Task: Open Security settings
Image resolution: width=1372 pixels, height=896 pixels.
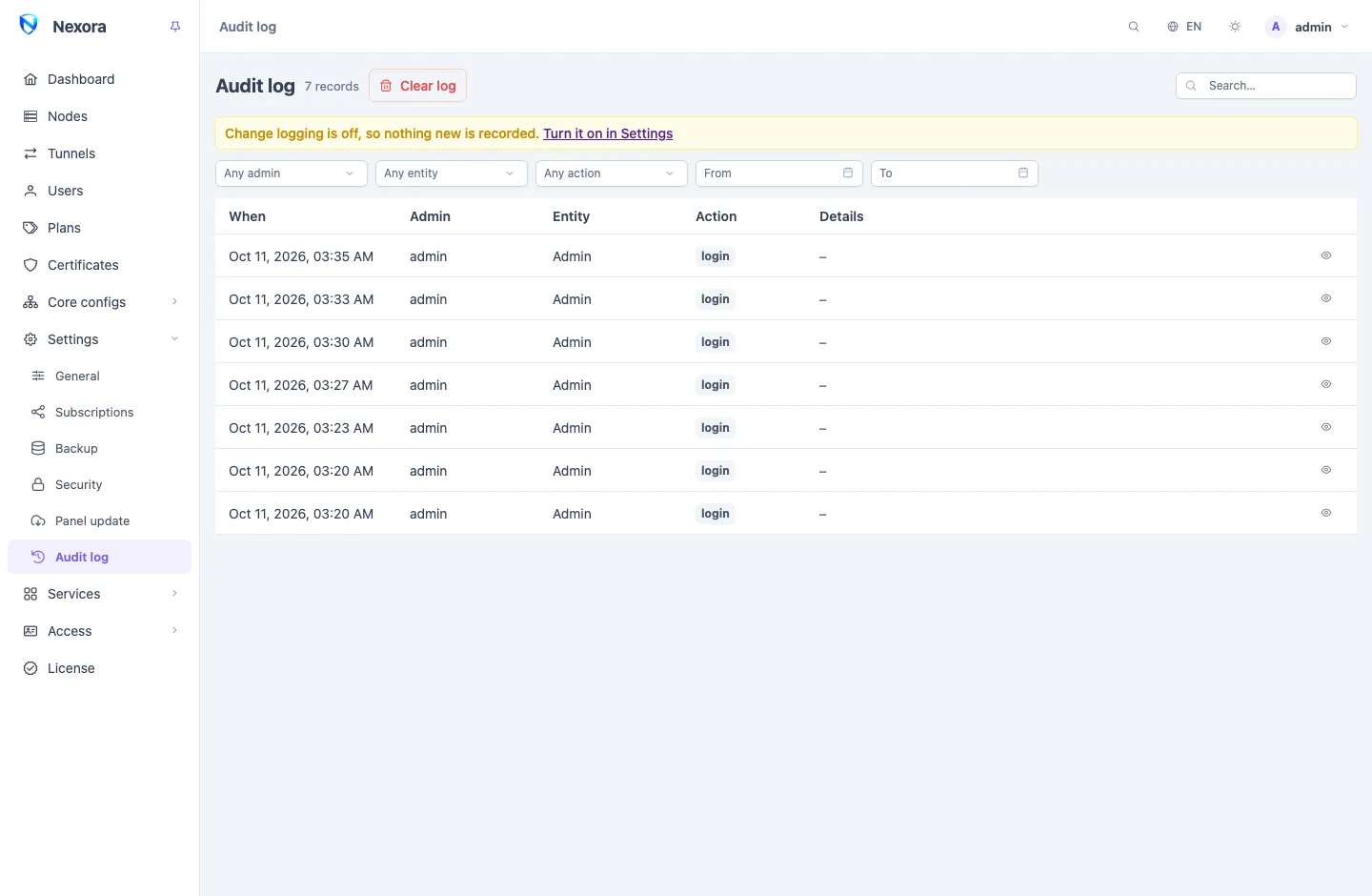Action: [x=100, y=484]
